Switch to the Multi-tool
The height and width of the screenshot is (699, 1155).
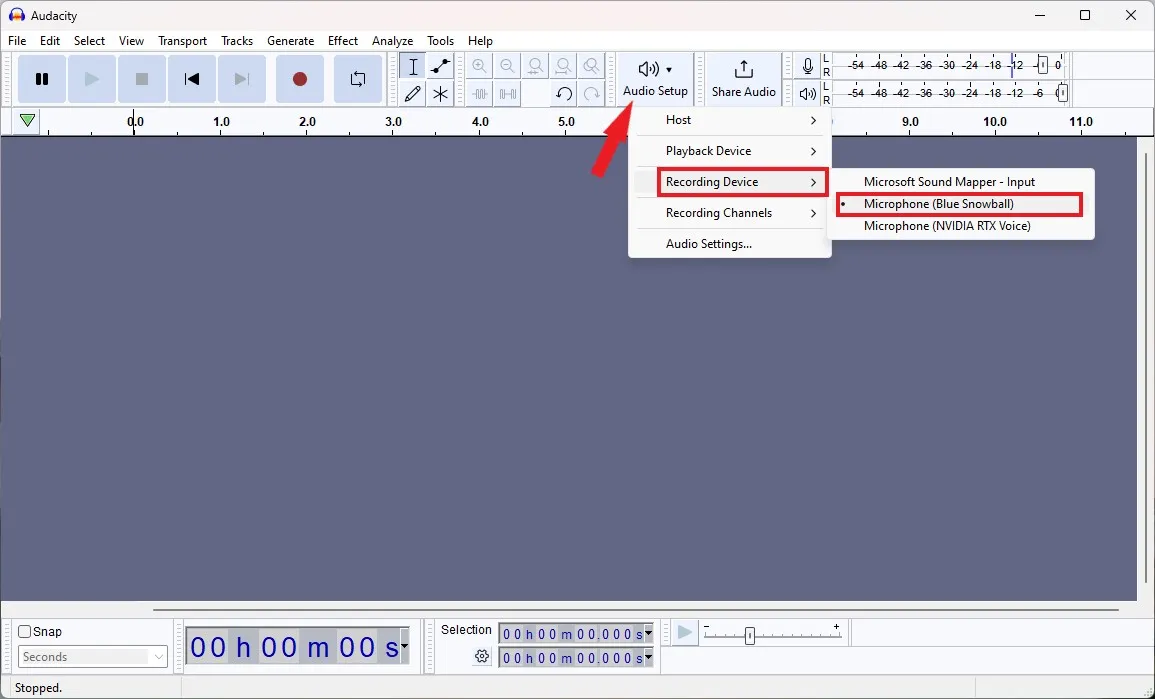(x=440, y=94)
